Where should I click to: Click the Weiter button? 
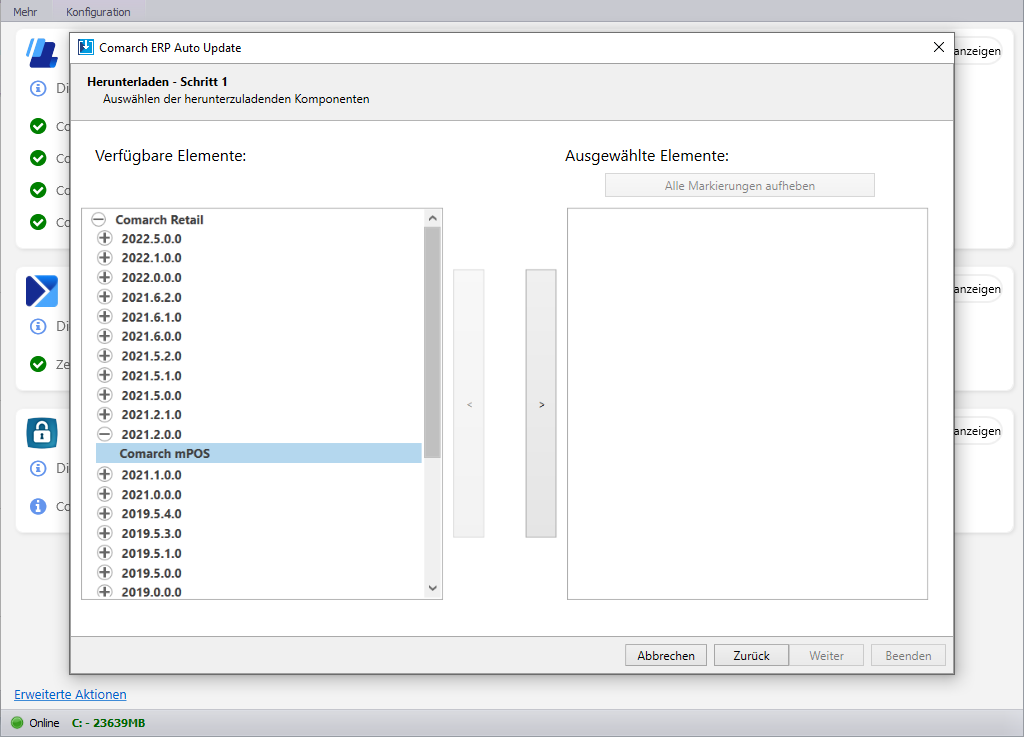click(826, 655)
